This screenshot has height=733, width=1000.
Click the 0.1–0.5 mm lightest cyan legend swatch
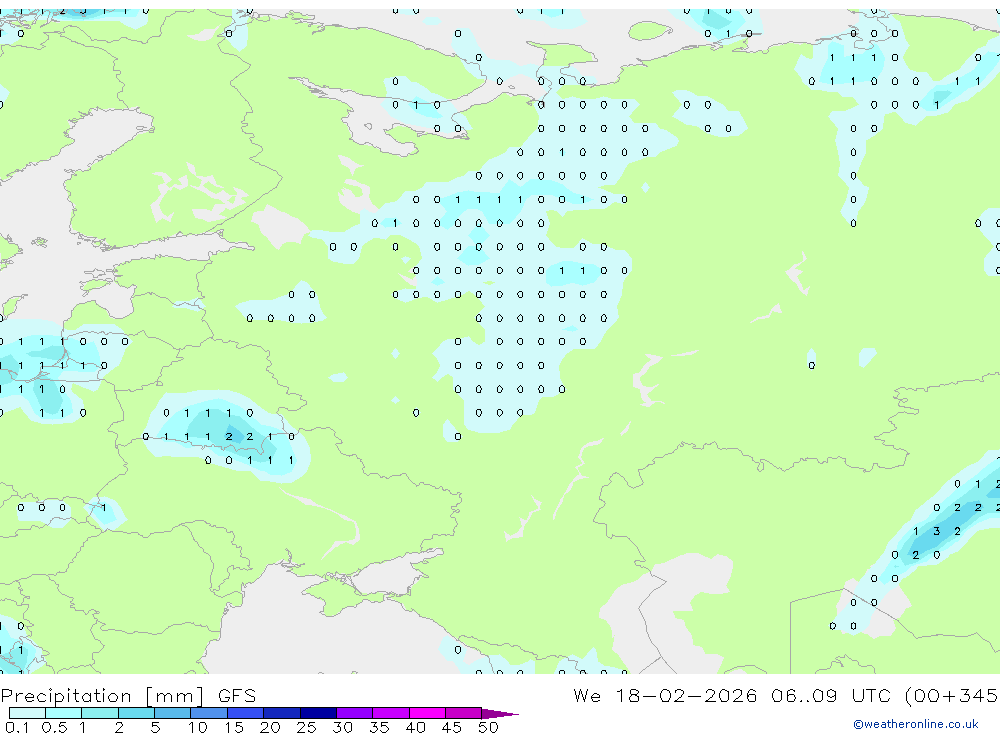pyautogui.click(x=27, y=713)
